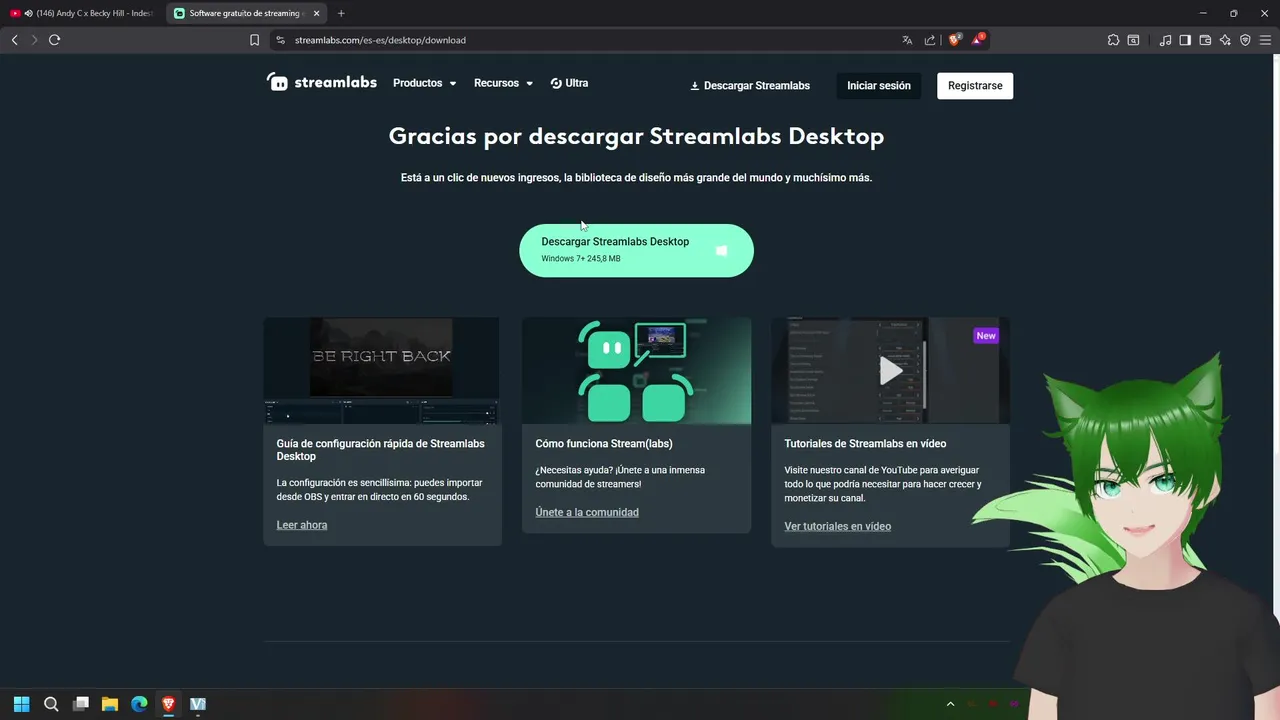Viewport: 1280px width, 720px height.
Task: Close the Software gratuito de streaming tab
Action: coord(316,13)
